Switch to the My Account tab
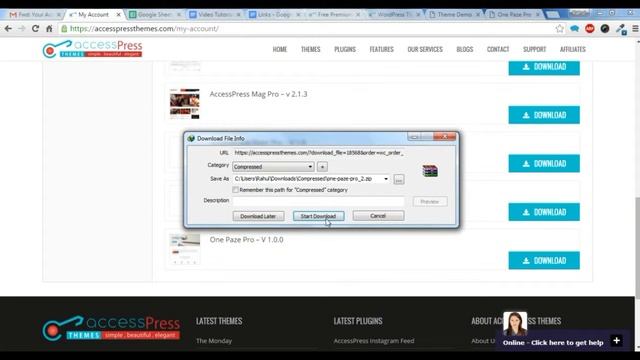Image resolution: width=640 pixels, height=360 pixels. (x=93, y=14)
